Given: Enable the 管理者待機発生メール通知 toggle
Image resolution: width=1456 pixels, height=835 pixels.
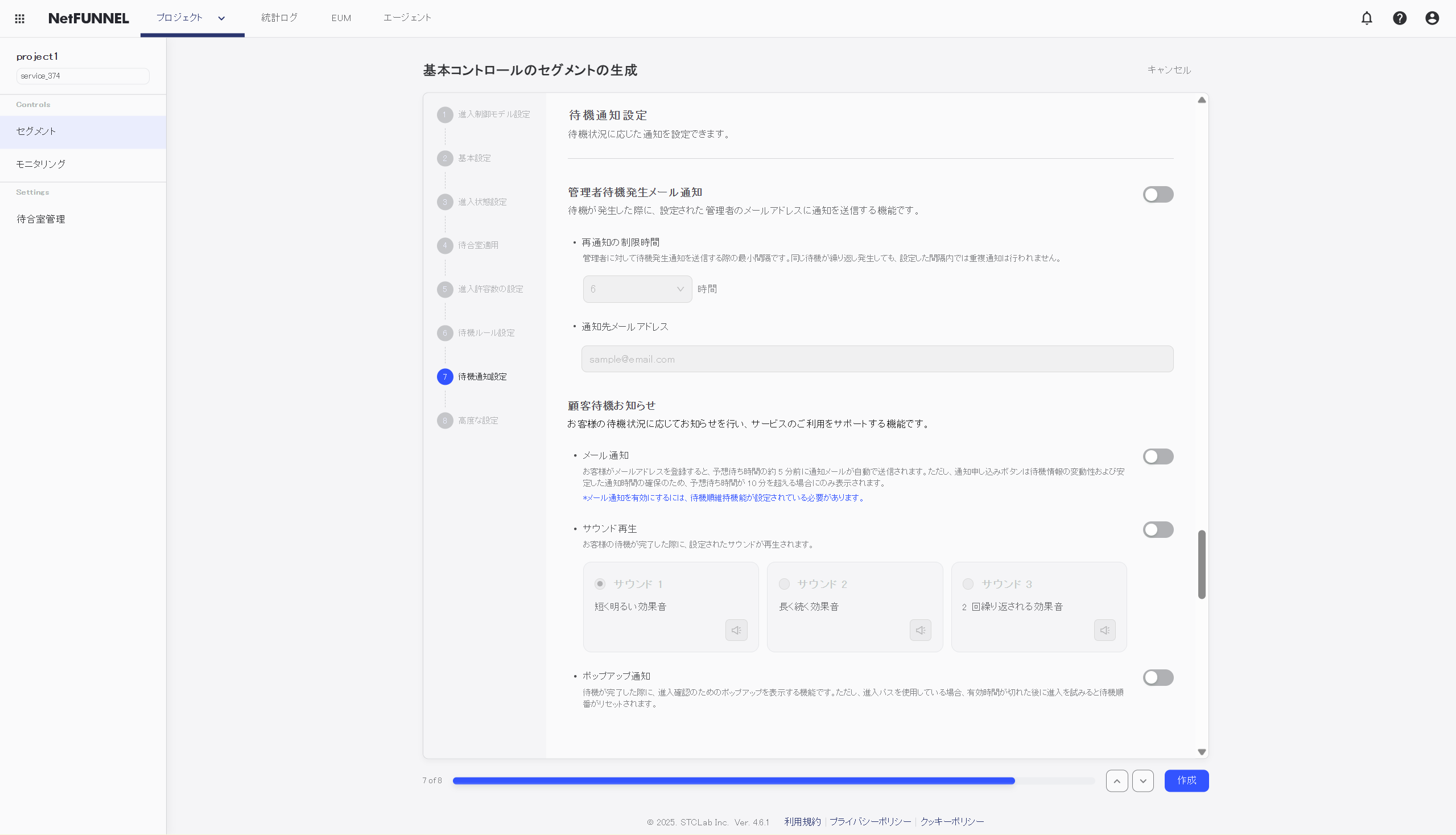Looking at the screenshot, I should (x=1158, y=195).
